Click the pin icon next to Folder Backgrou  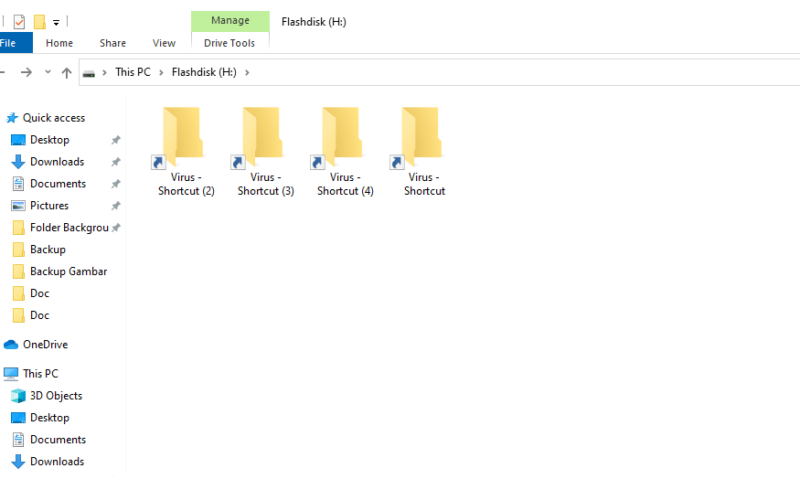pyautogui.click(x=116, y=228)
